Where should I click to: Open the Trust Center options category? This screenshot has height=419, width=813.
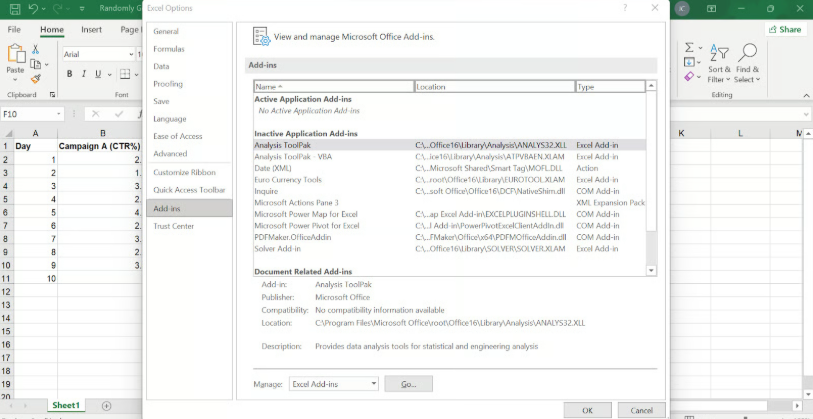point(174,226)
